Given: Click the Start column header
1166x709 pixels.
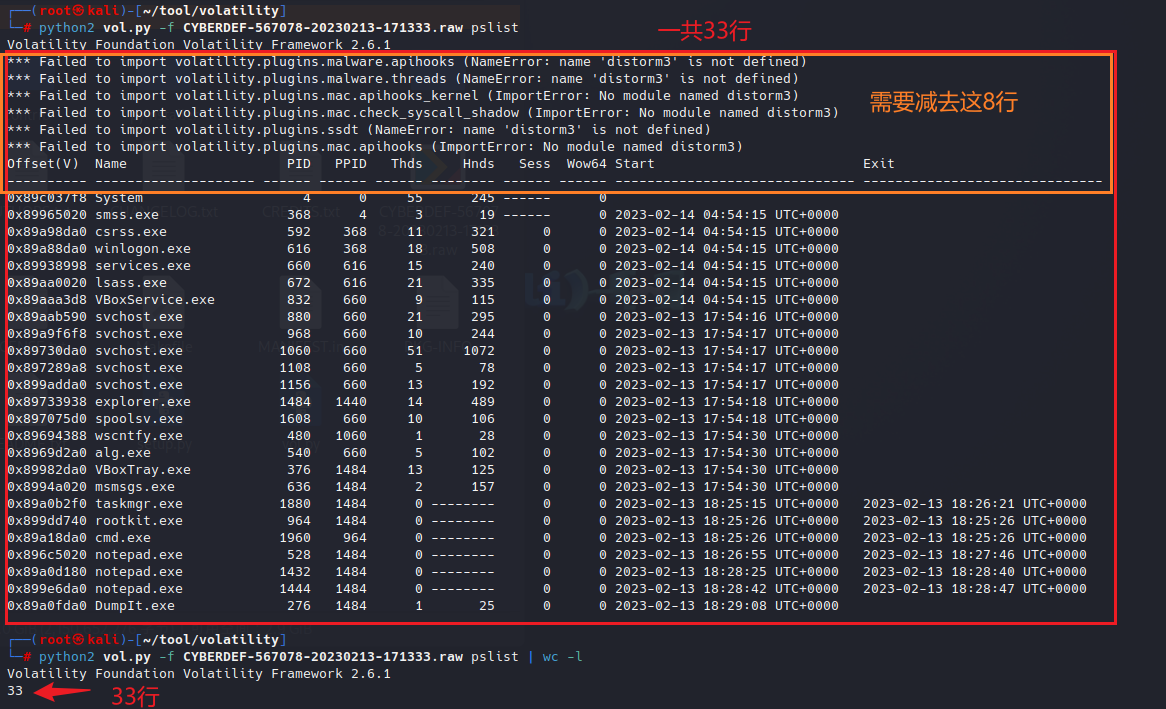Looking at the screenshot, I should point(634,164).
